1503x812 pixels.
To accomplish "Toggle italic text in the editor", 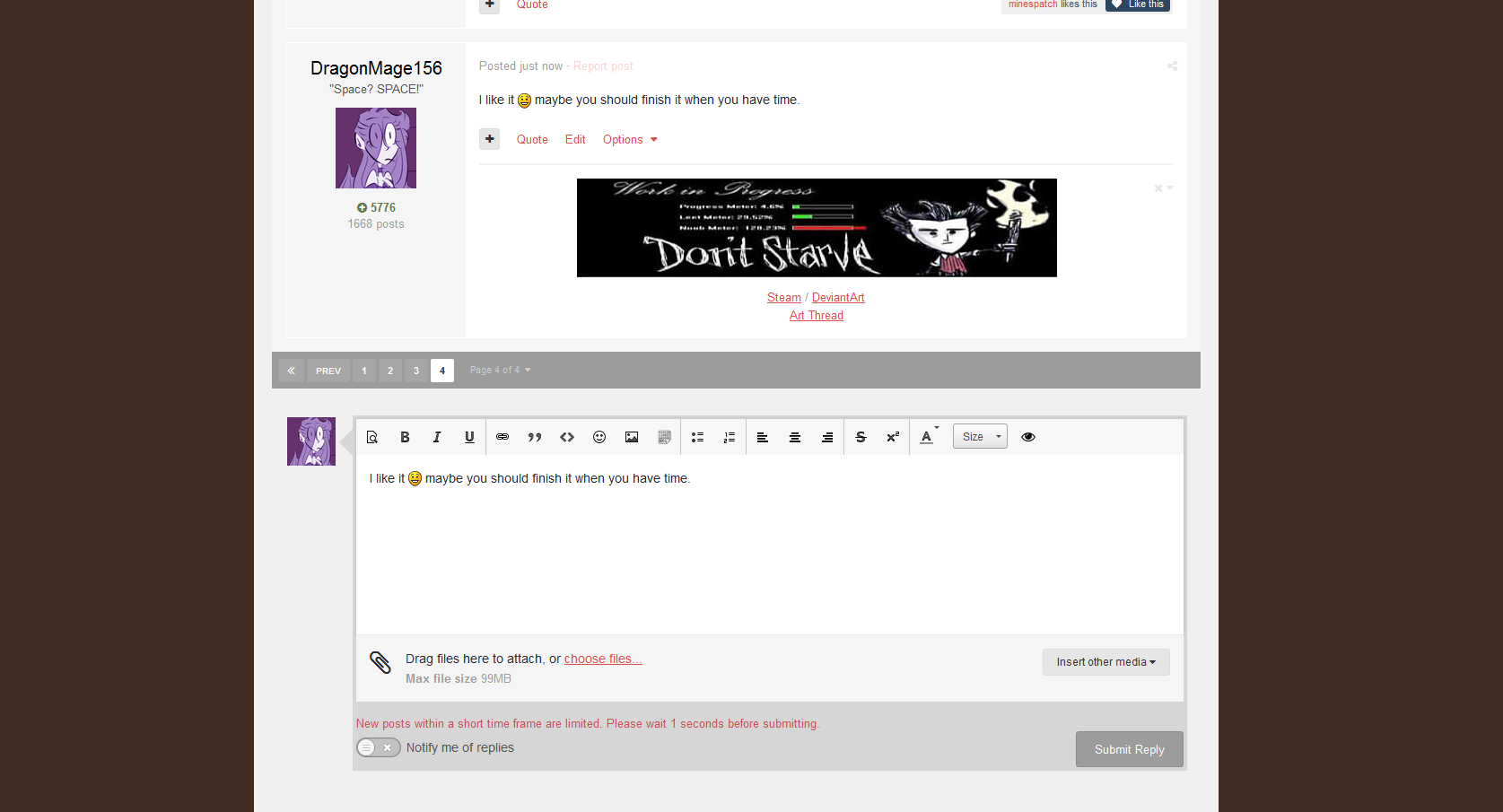I will [x=437, y=437].
